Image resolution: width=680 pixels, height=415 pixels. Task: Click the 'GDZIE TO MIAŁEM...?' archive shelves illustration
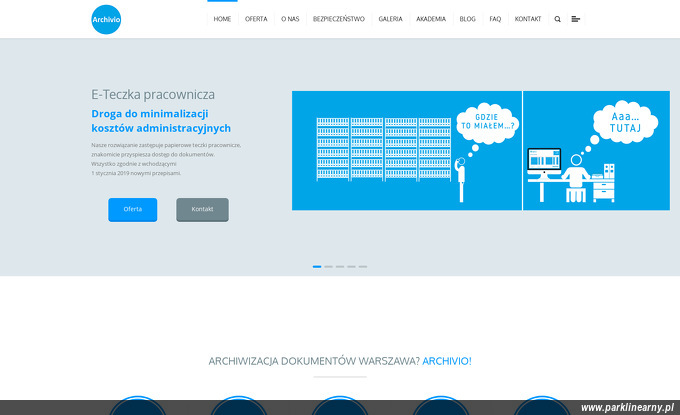pos(407,150)
